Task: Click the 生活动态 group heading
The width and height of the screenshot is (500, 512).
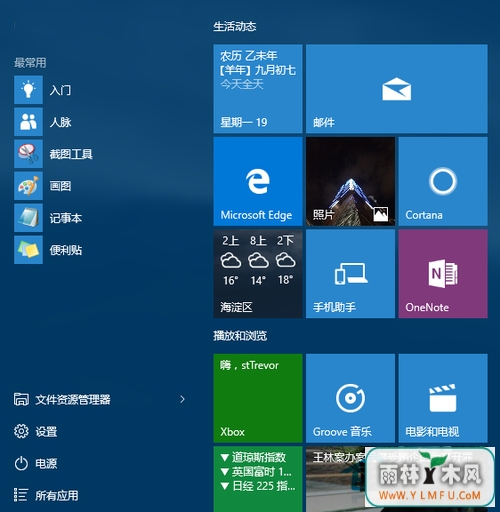Action: tap(235, 26)
